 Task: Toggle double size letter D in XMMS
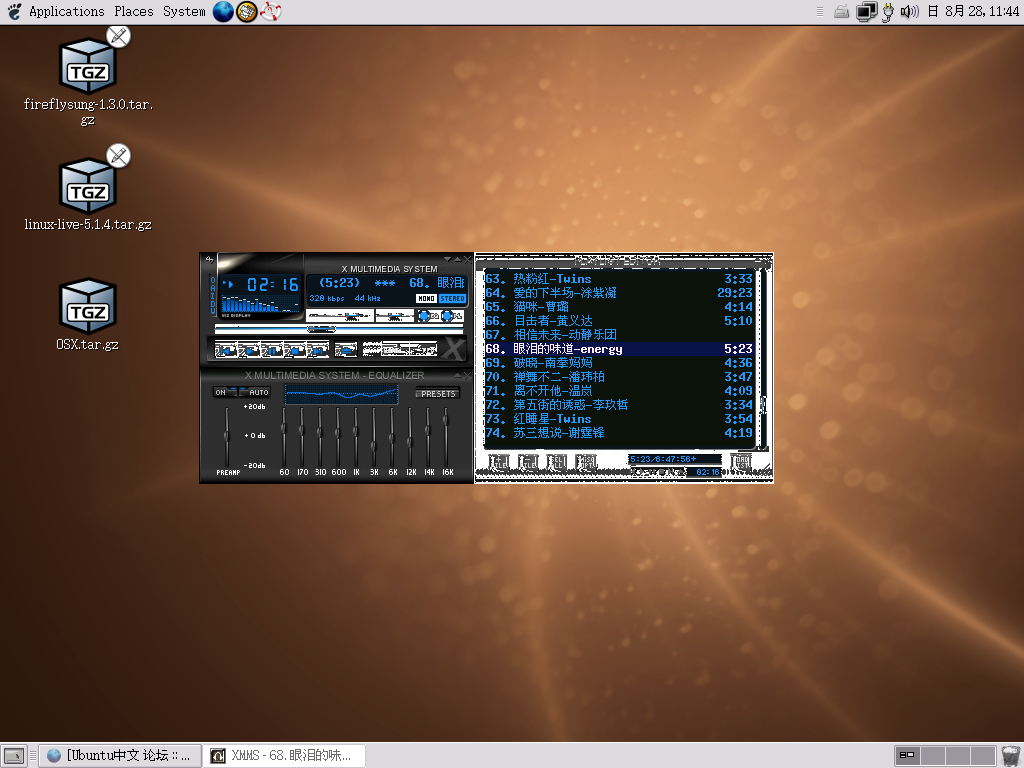[x=212, y=304]
